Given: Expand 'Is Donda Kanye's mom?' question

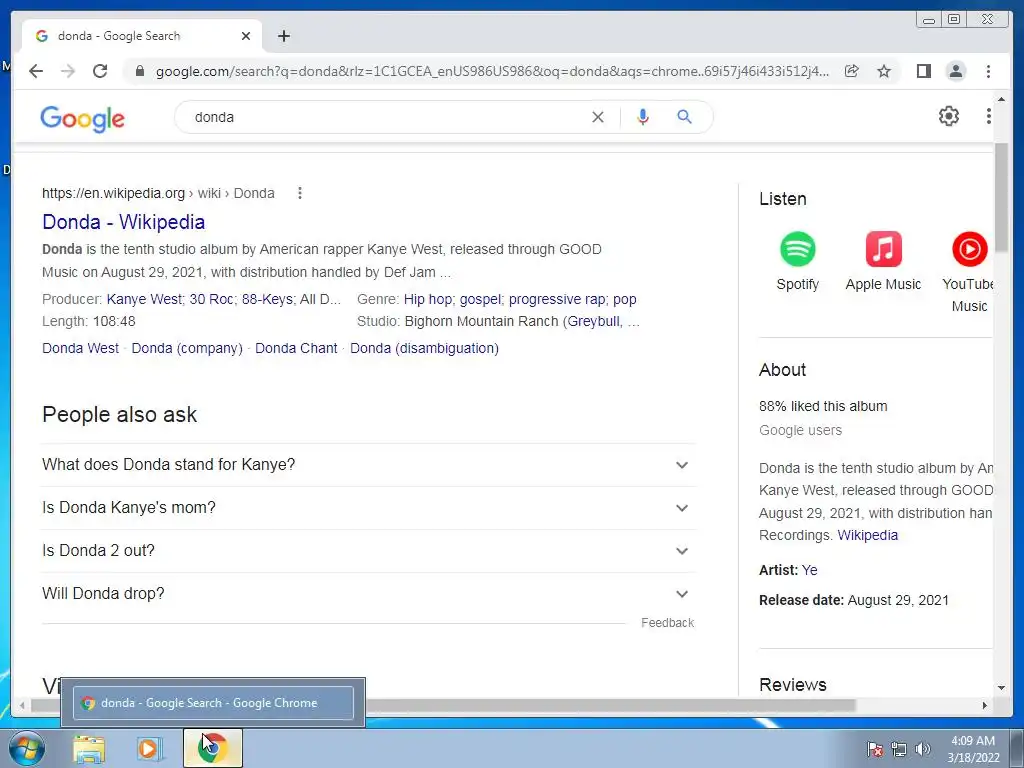Looking at the screenshot, I should 368,508.
